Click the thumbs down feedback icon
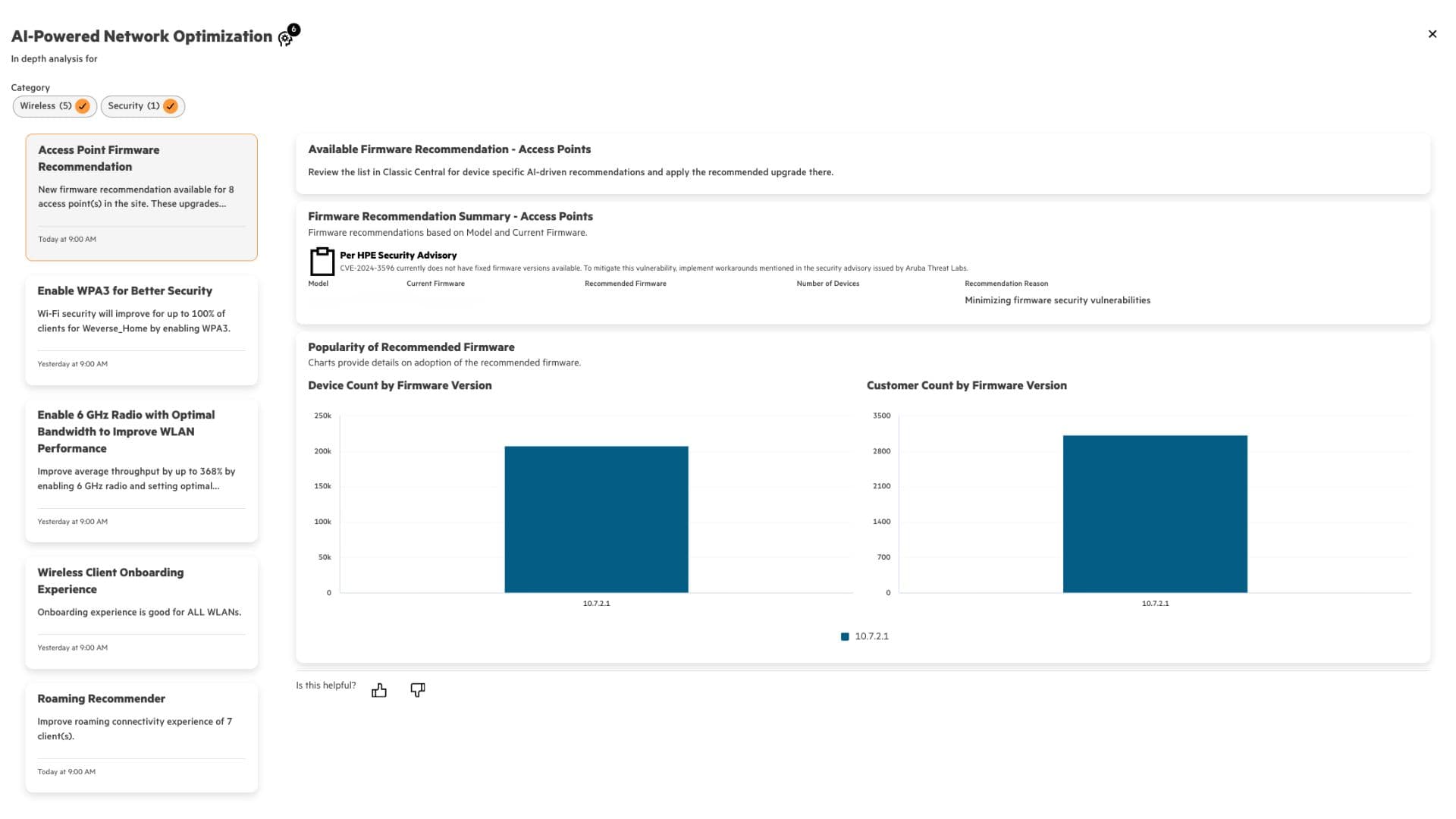The image size is (1456, 819). click(418, 689)
